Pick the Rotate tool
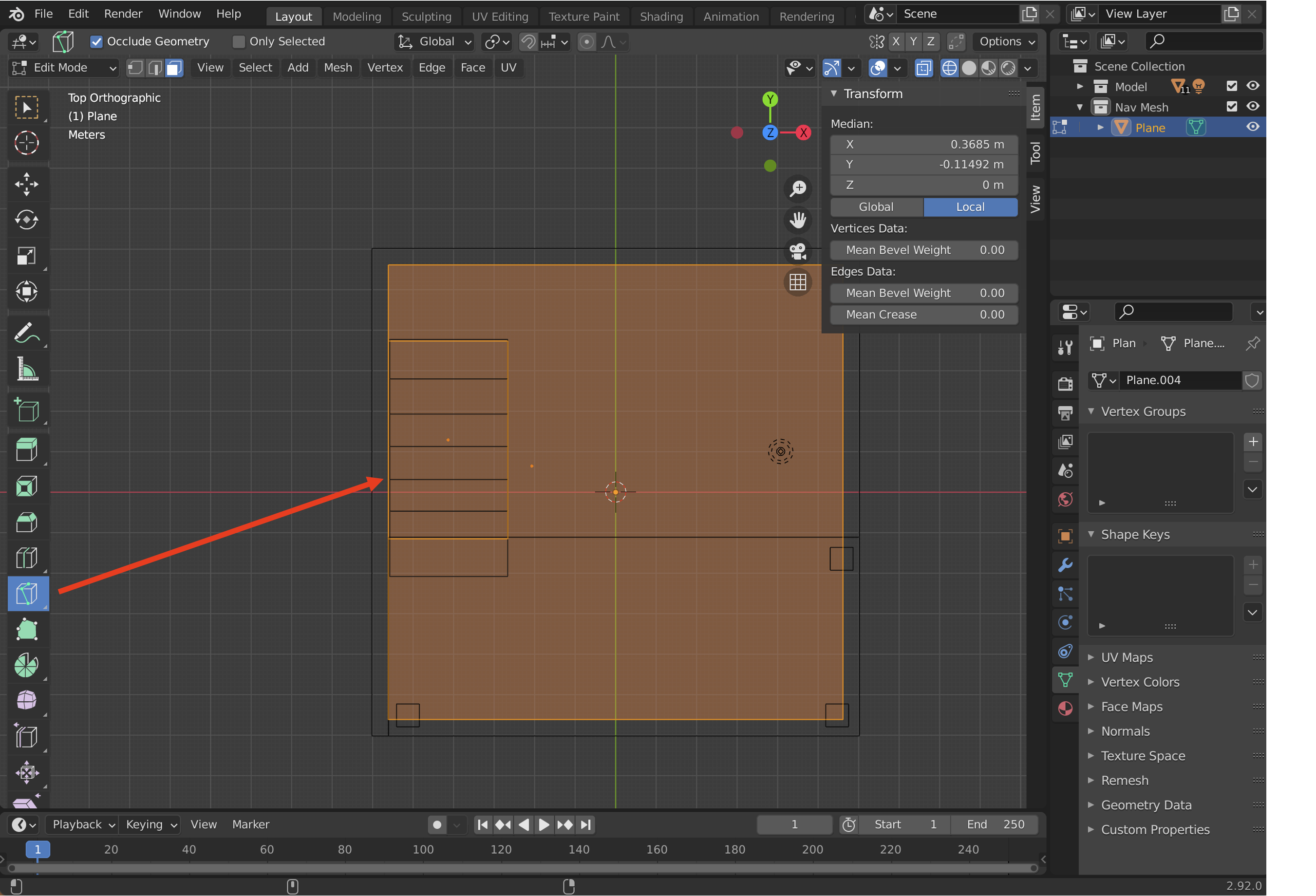The width and height of the screenshot is (1316, 896). click(x=27, y=220)
